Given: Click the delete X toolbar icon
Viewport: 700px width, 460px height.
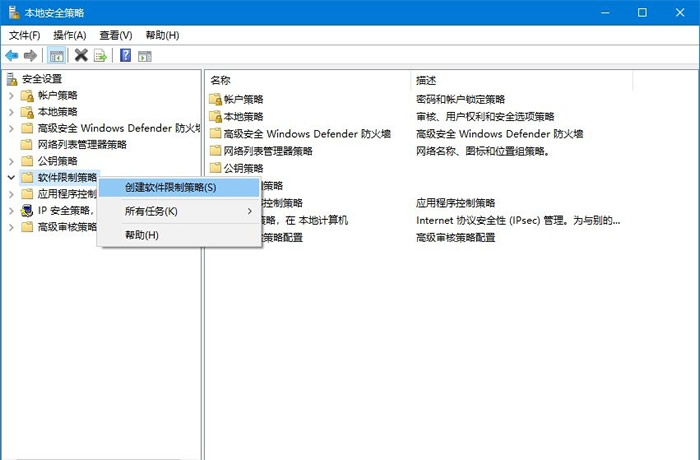Looking at the screenshot, I should coord(81,55).
